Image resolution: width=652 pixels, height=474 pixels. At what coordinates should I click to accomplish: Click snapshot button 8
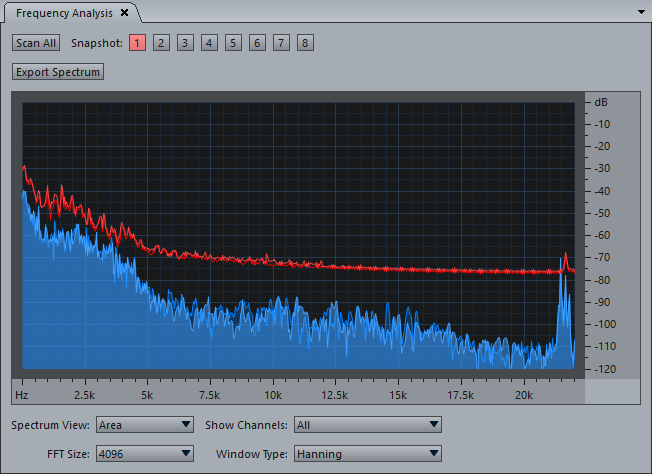(305, 43)
